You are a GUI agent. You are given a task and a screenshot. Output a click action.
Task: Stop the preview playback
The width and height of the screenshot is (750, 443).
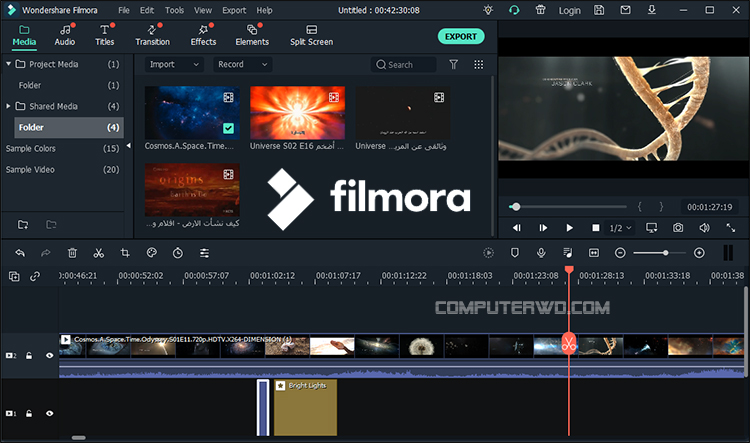click(x=596, y=228)
